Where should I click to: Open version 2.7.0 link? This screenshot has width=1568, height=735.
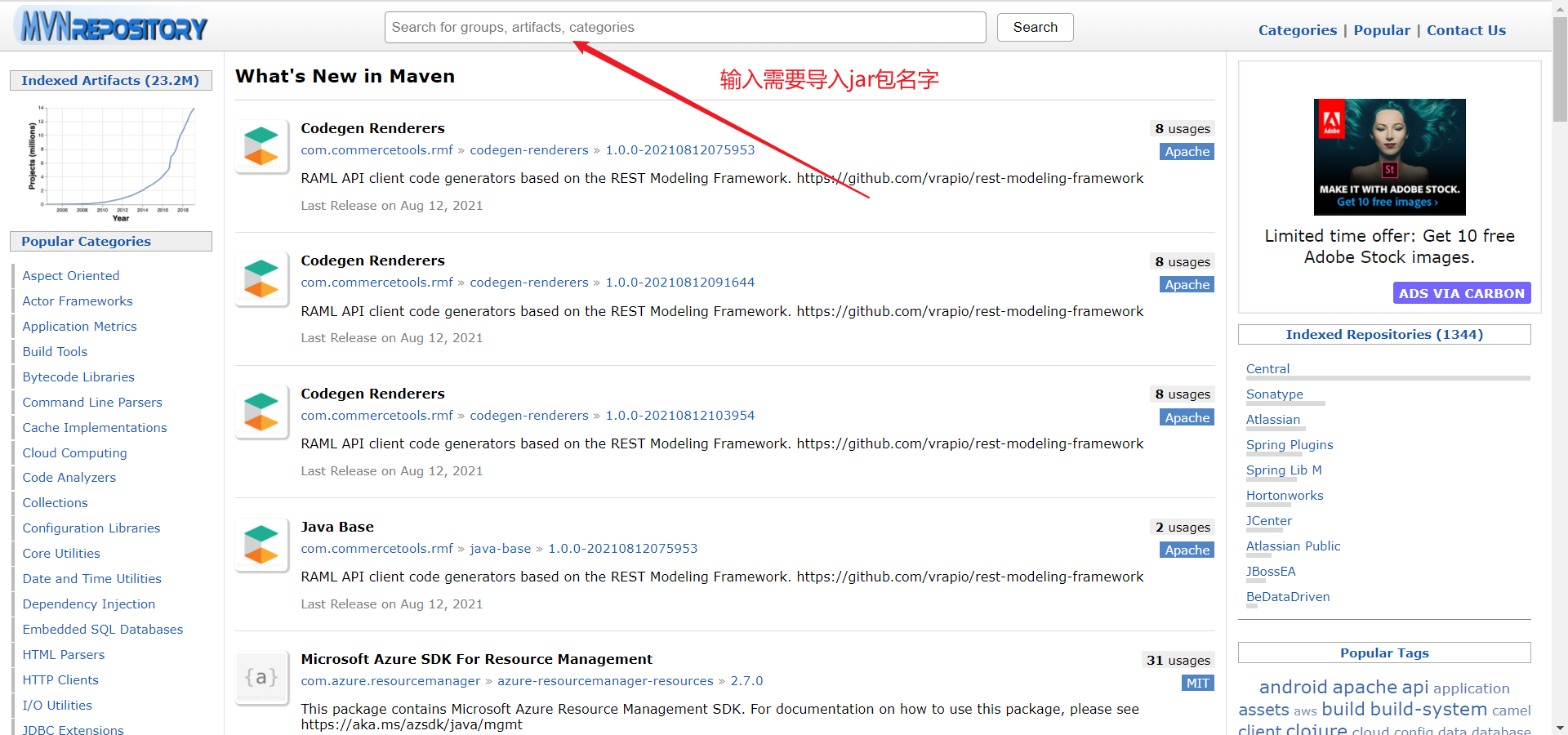point(746,680)
